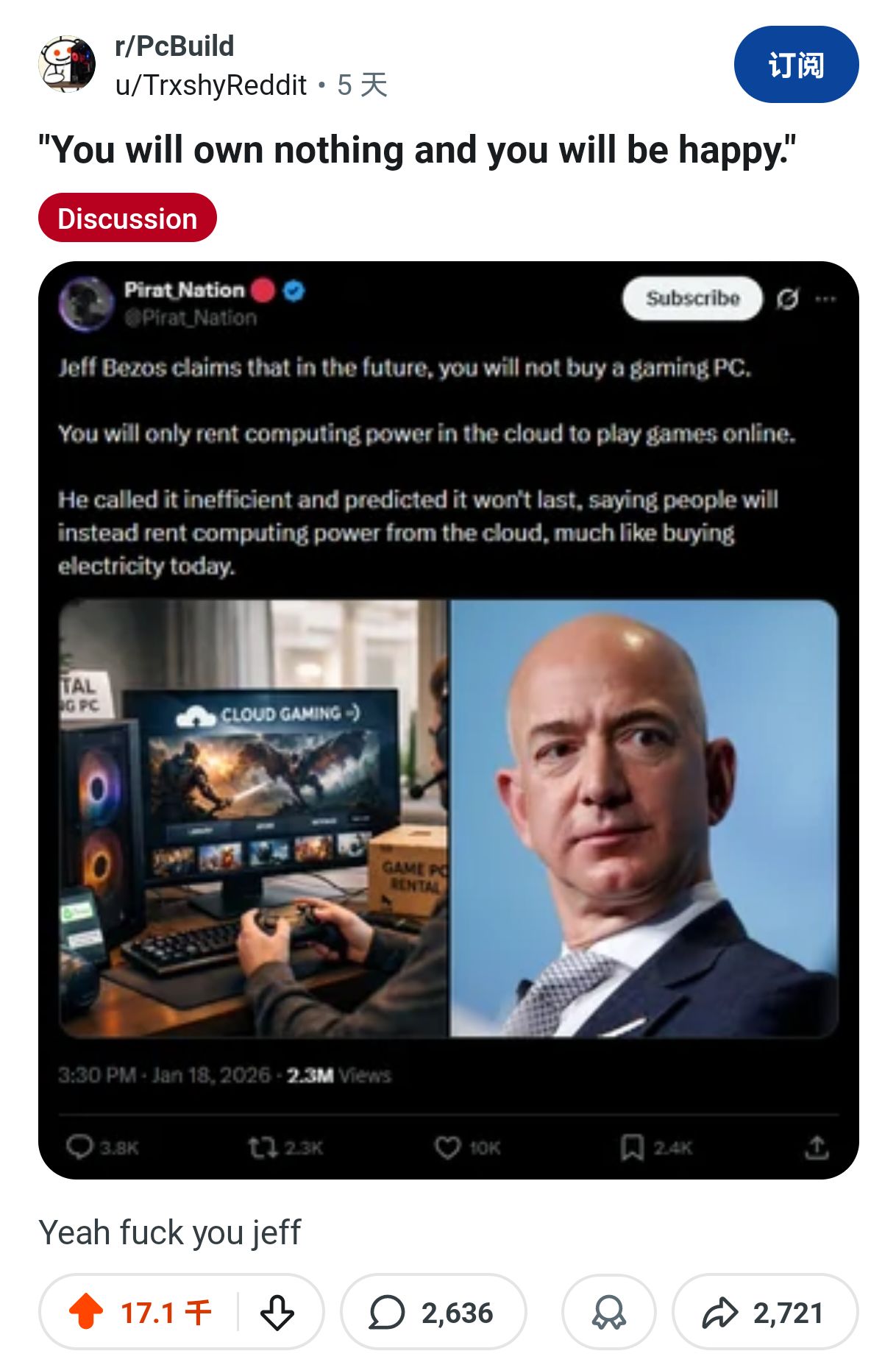Visit the u/TrxshyReddit user profile
The width and height of the screenshot is (896, 1362).
pyautogui.click(x=210, y=85)
